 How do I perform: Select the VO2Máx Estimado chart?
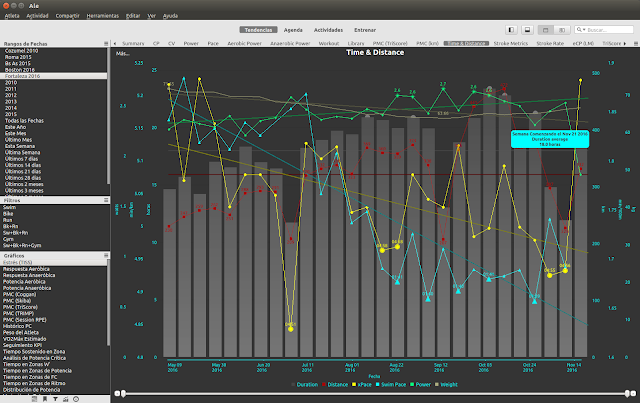pos(54,338)
